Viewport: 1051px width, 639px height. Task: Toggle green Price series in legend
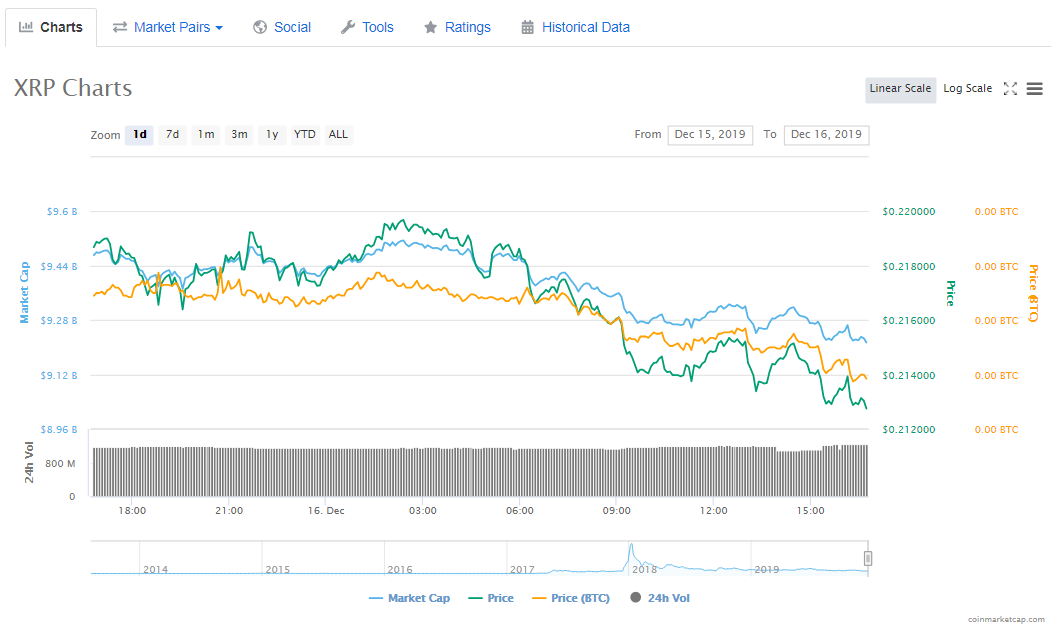(x=490, y=598)
